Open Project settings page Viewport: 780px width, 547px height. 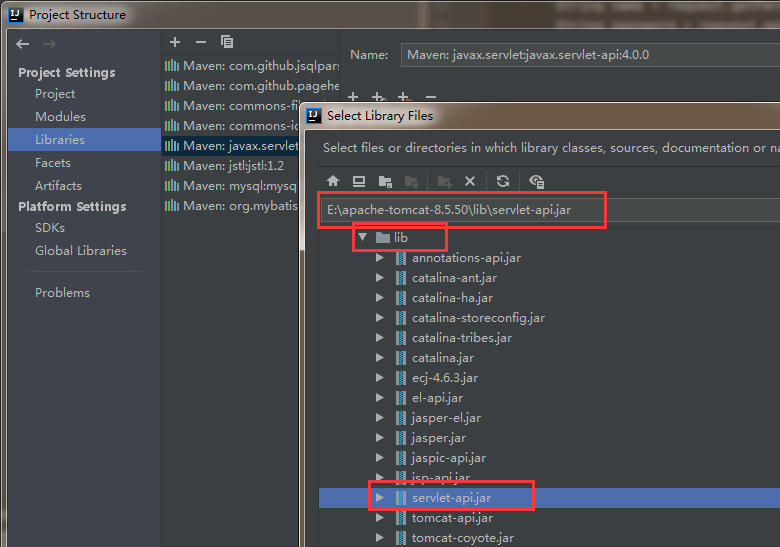[x=55, y=94]
